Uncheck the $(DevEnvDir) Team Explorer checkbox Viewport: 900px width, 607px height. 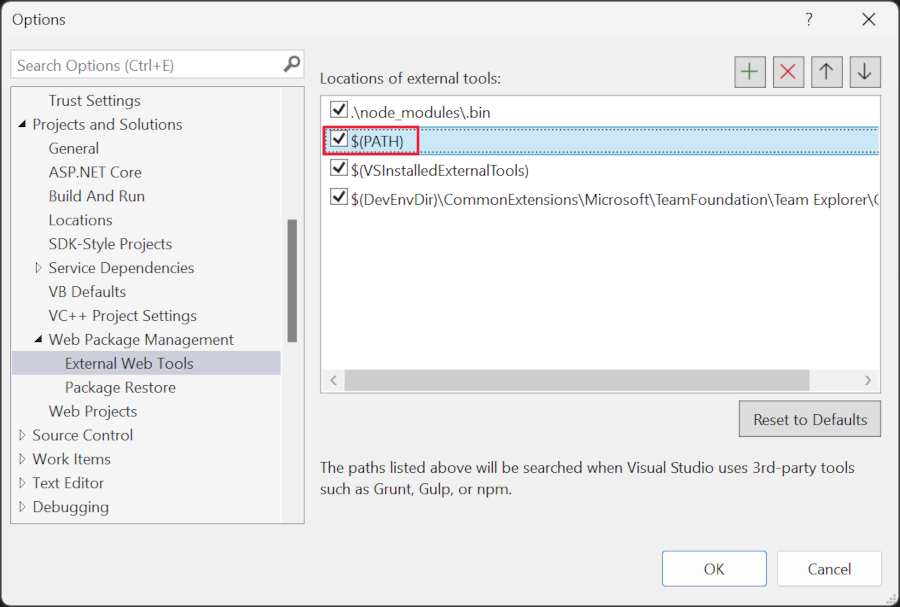(339, 197)
